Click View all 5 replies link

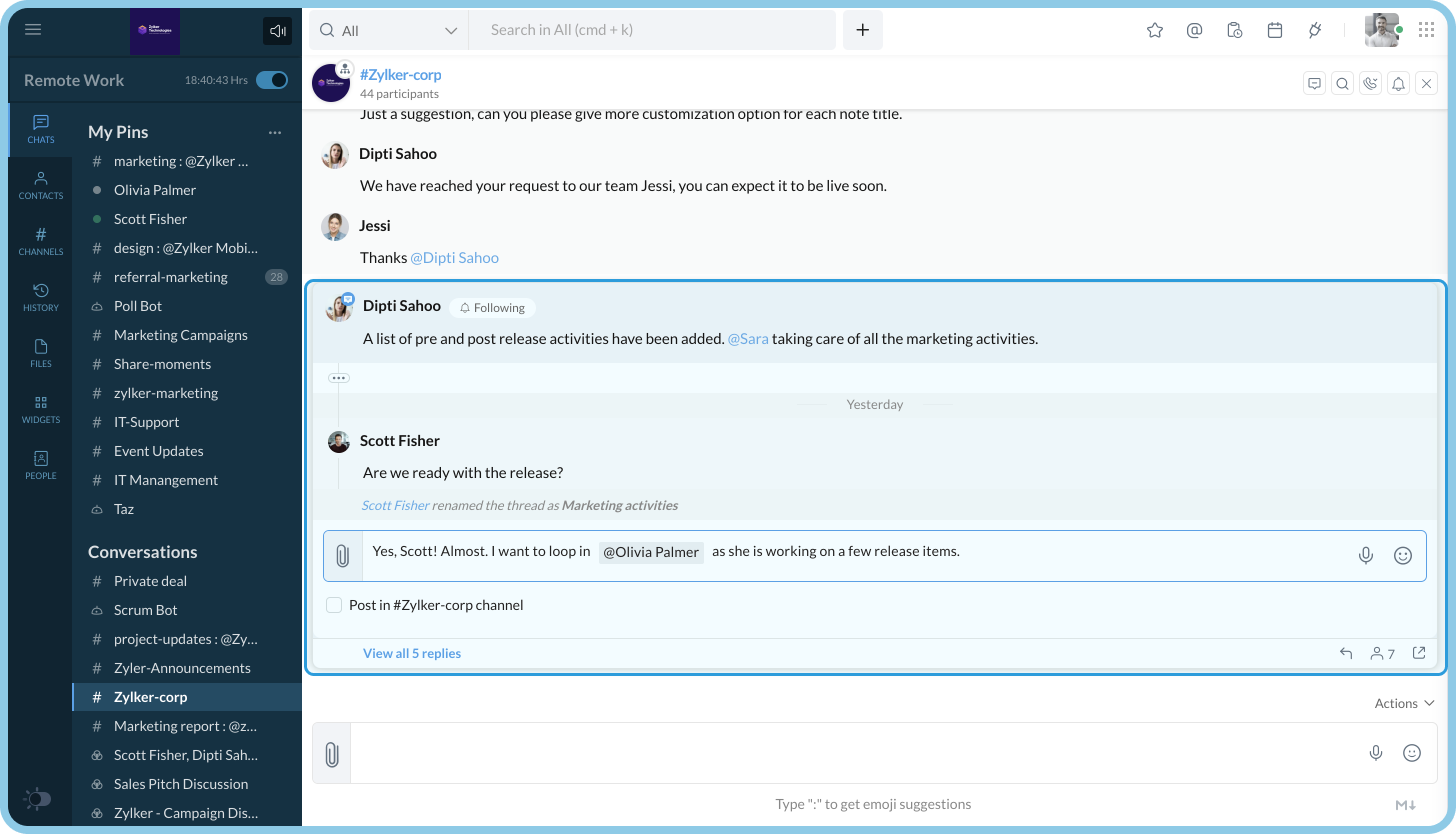(412, 653)
